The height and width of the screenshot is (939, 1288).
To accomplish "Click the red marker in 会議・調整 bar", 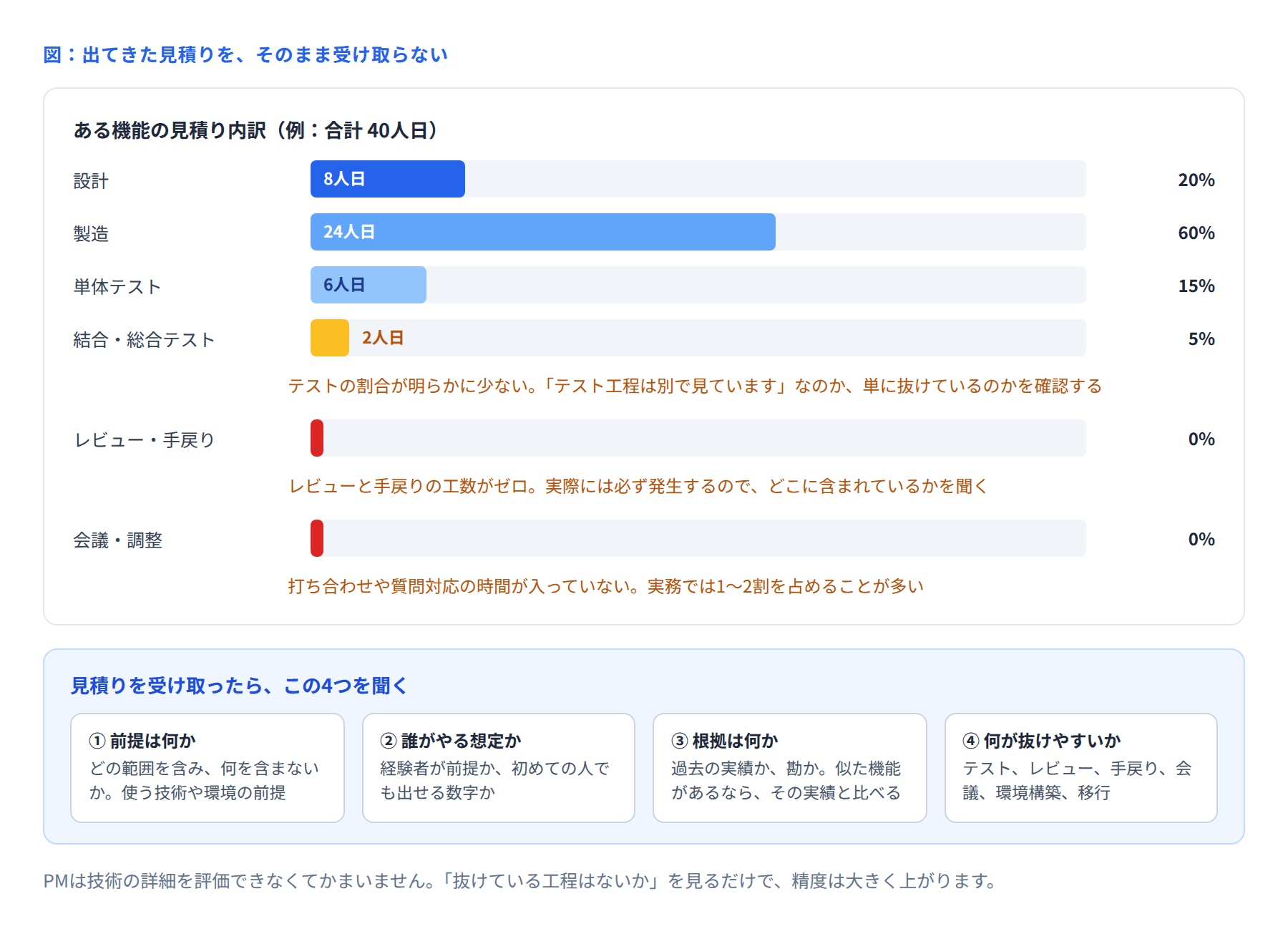I will [x=317, y=538].
